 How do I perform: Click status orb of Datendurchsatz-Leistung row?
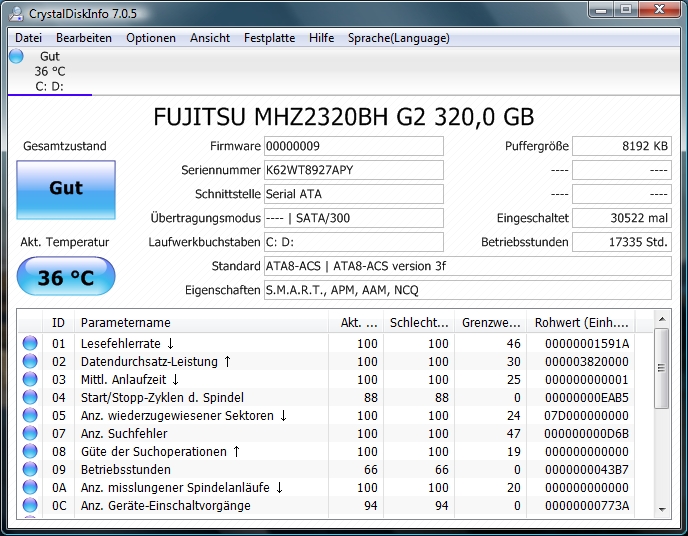click(30, 361)
